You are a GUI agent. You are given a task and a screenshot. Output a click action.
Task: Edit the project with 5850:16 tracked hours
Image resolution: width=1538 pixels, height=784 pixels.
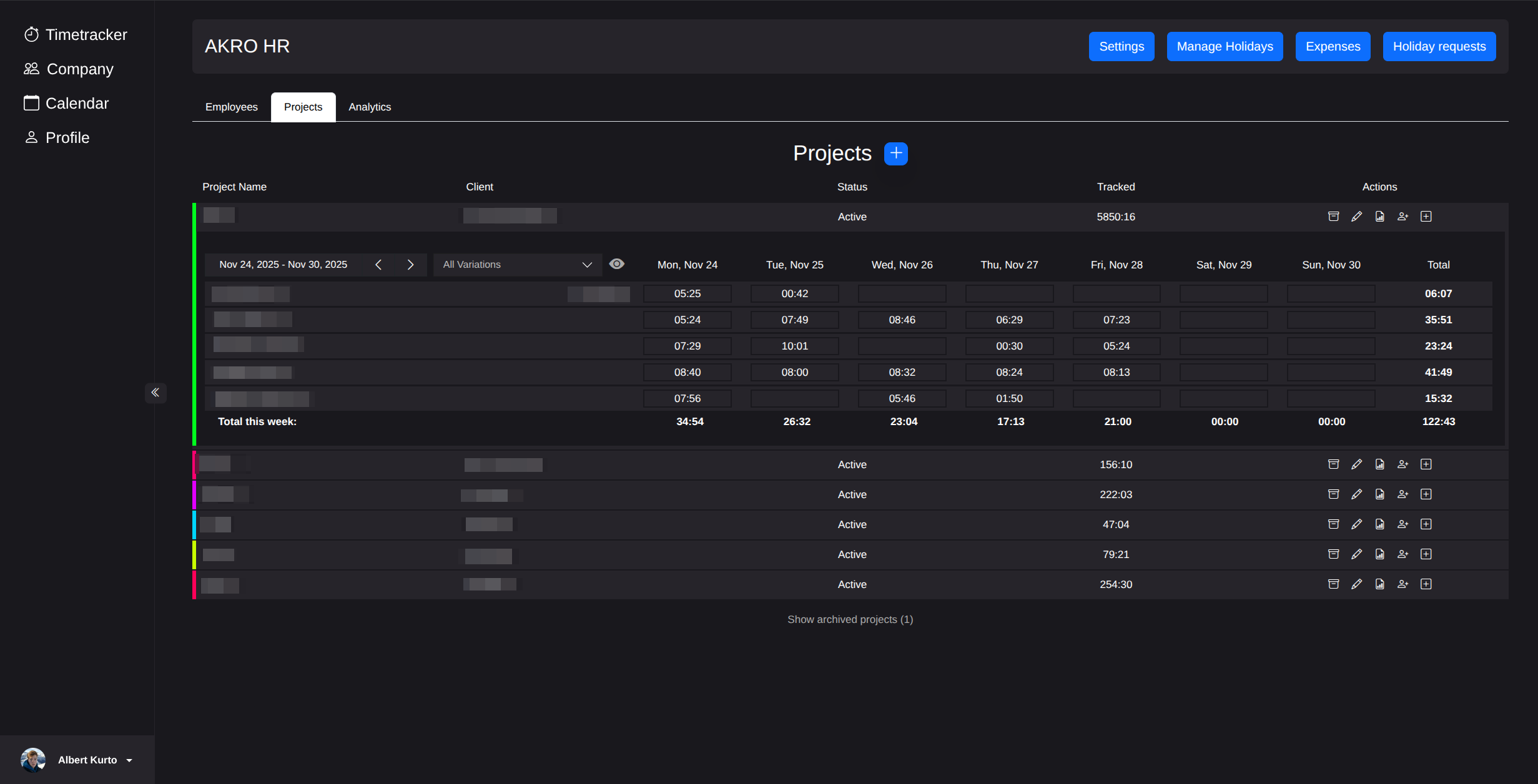(x=1356, y=216)
